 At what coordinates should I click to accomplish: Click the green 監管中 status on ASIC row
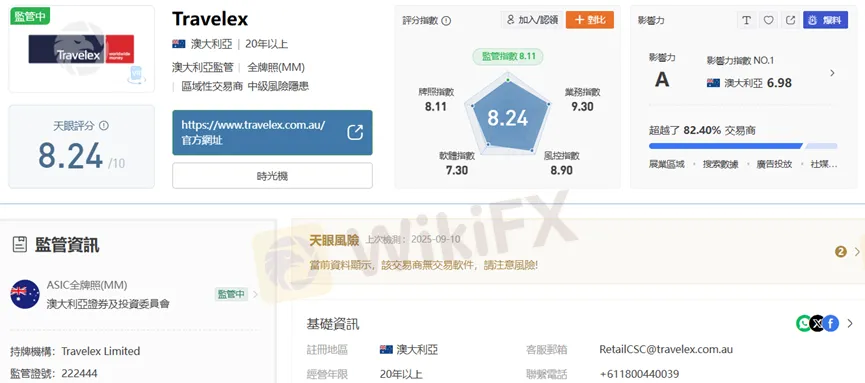pos(231,294)
